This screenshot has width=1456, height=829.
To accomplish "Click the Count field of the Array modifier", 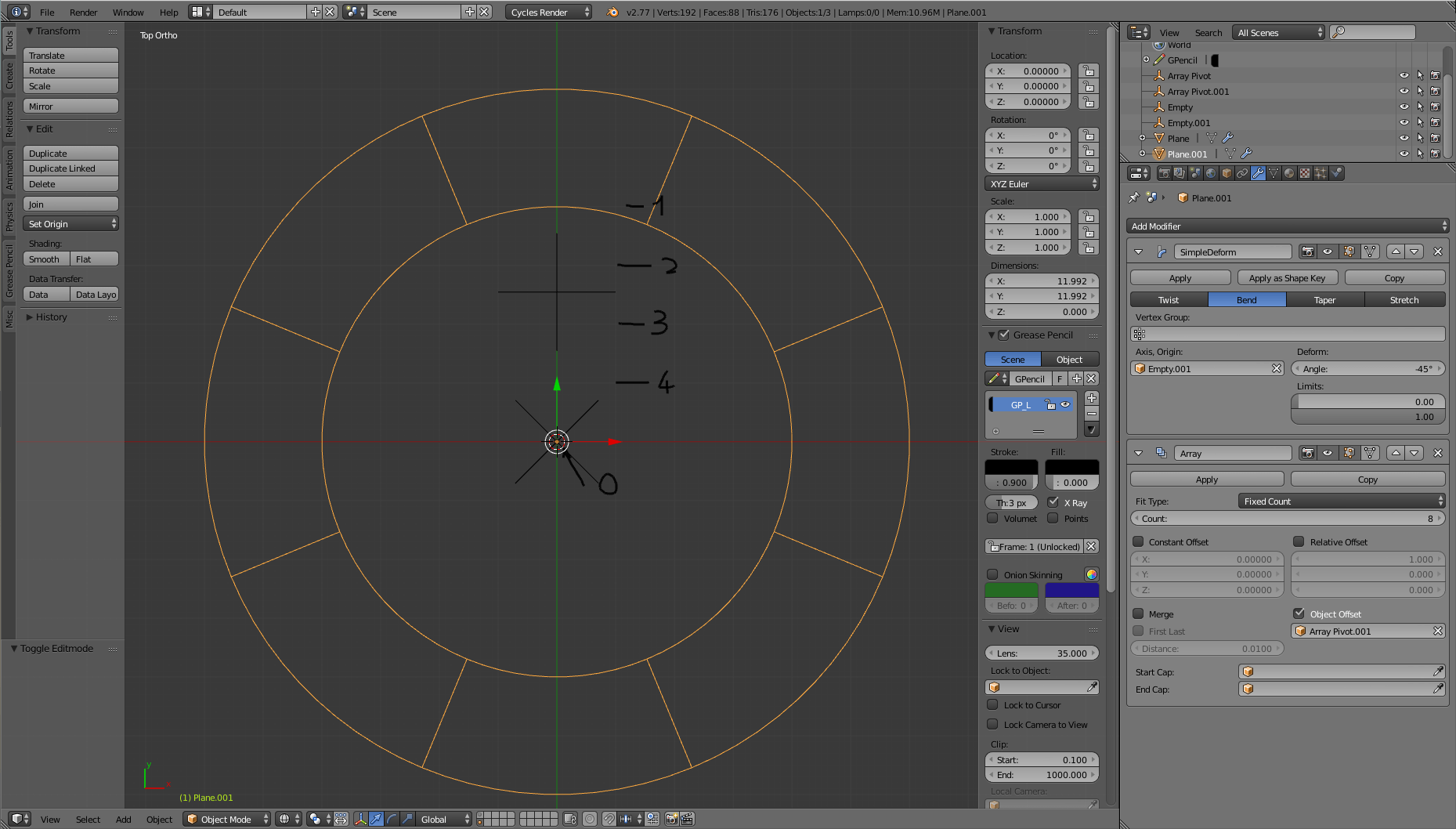I will point(1288,518).
